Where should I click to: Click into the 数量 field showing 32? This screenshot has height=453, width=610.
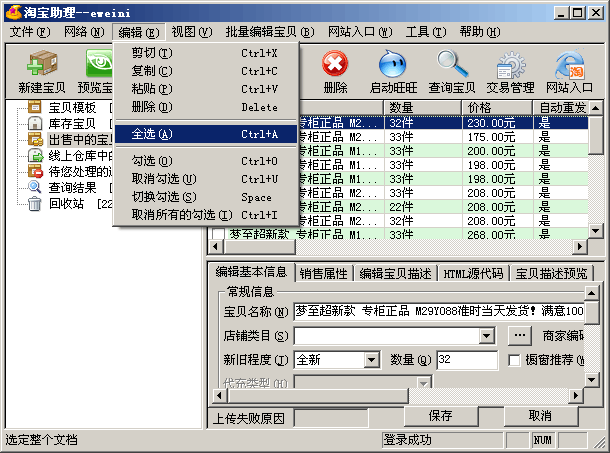coord(467,360)
